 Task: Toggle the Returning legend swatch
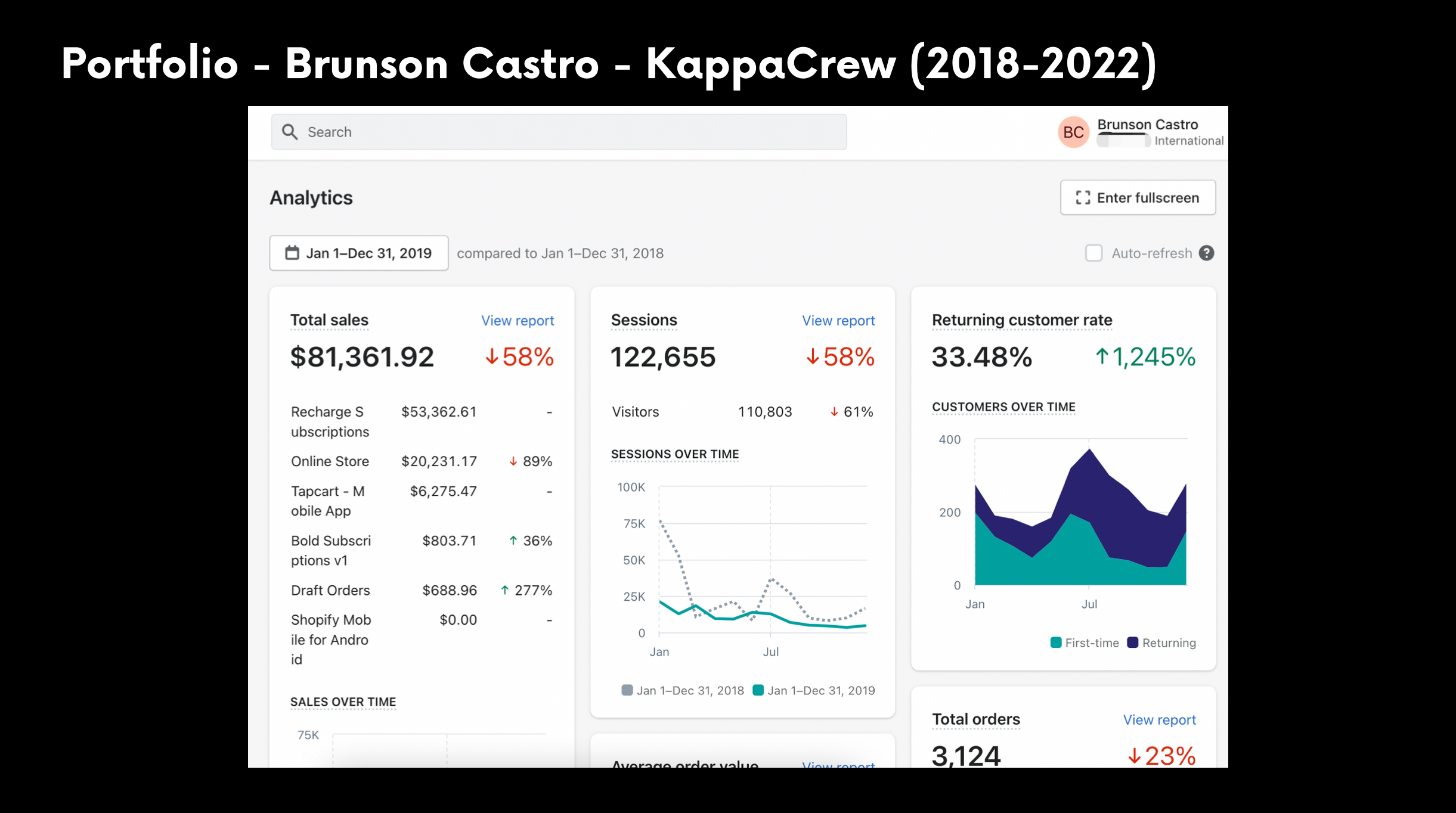click(1133, 643)
